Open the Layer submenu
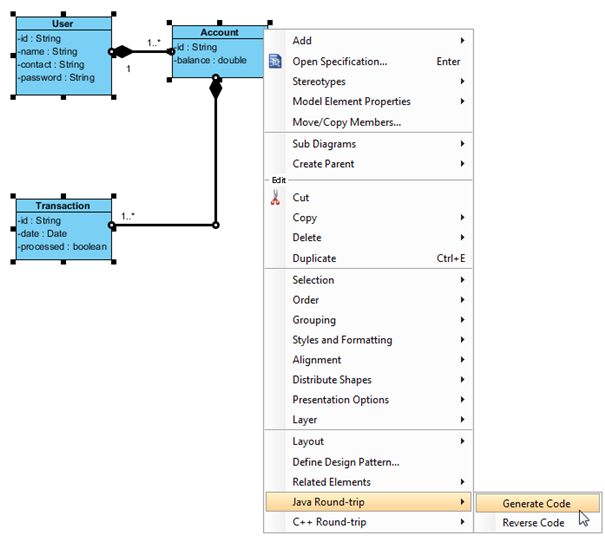 point(368,420)
